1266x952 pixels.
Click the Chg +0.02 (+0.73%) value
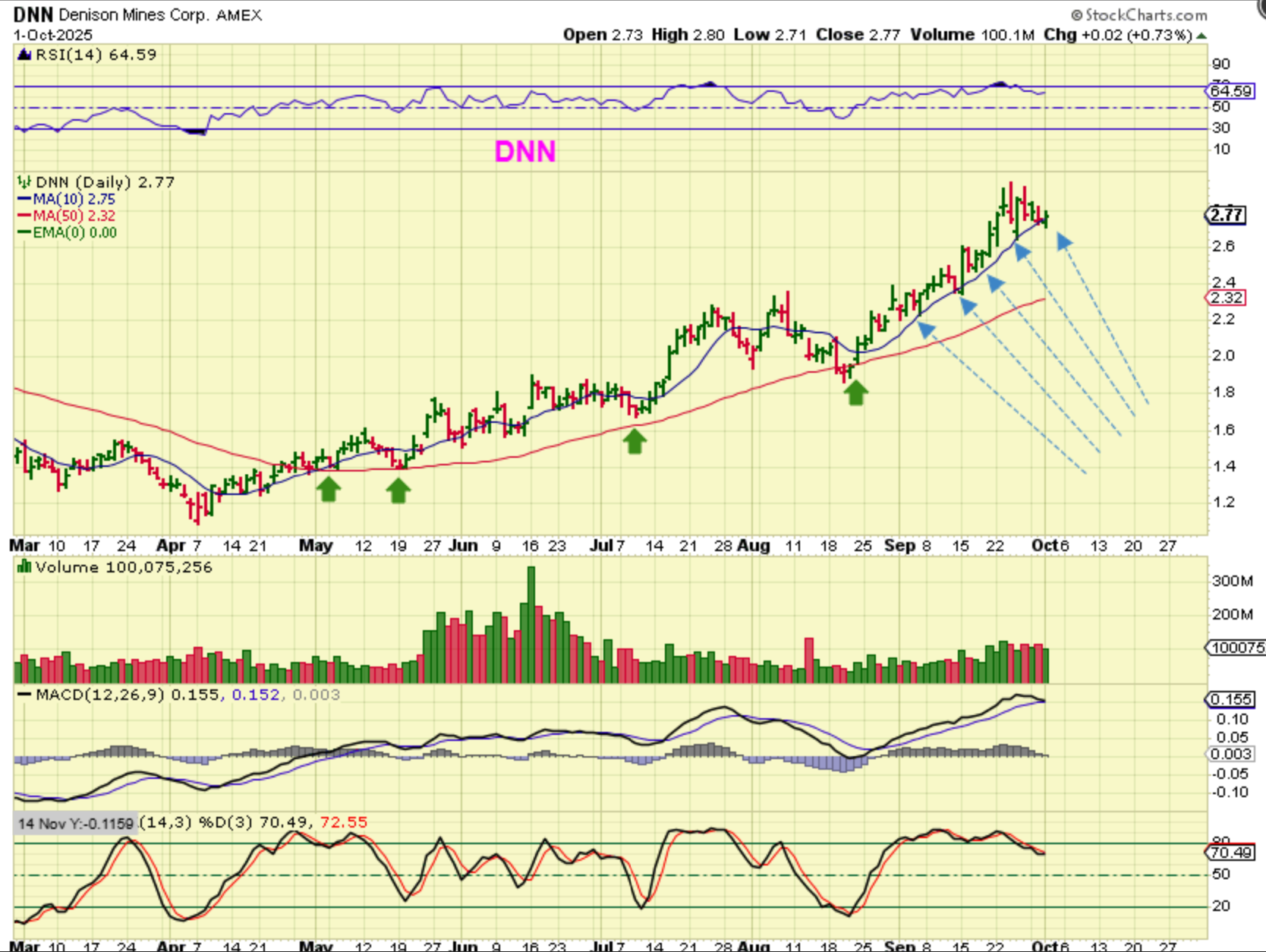1118,35
